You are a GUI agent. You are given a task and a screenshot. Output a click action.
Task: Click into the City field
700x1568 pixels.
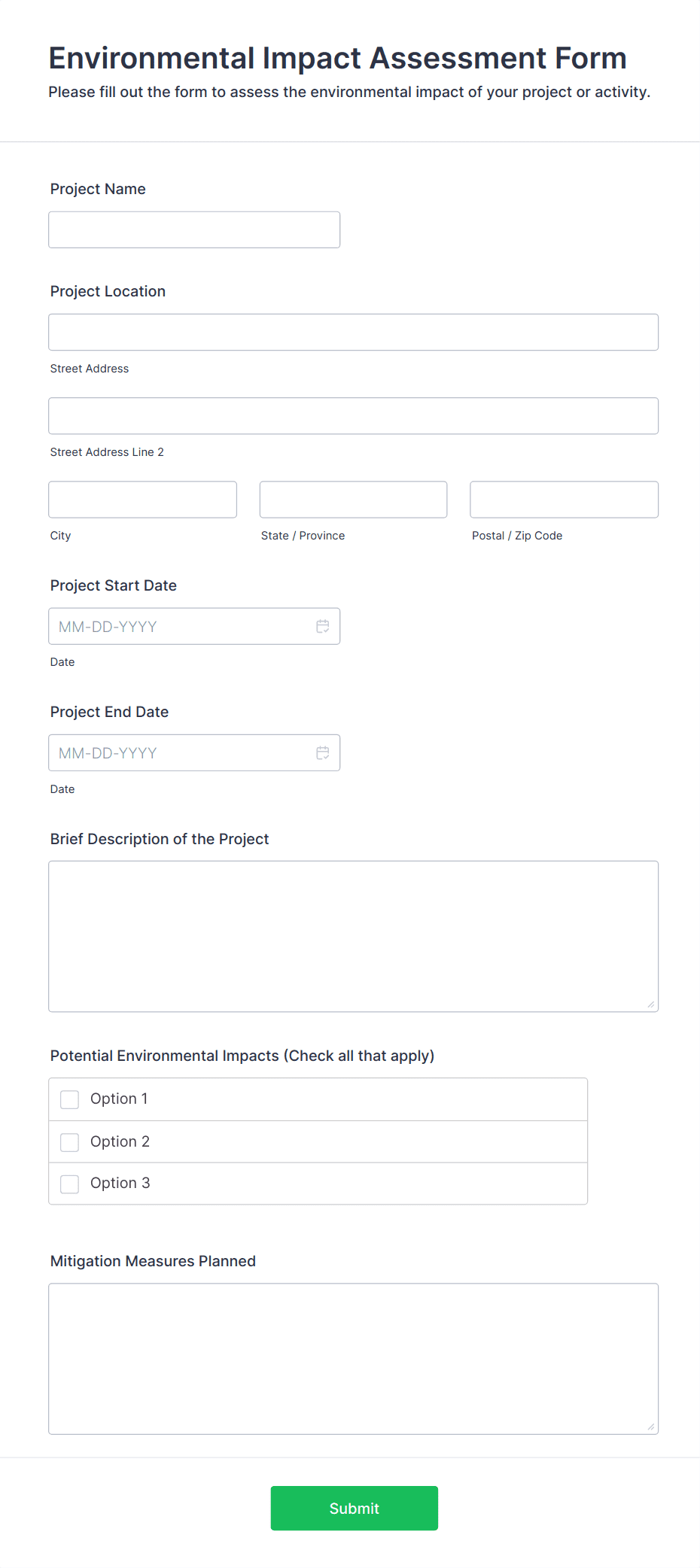pos(142,500)
